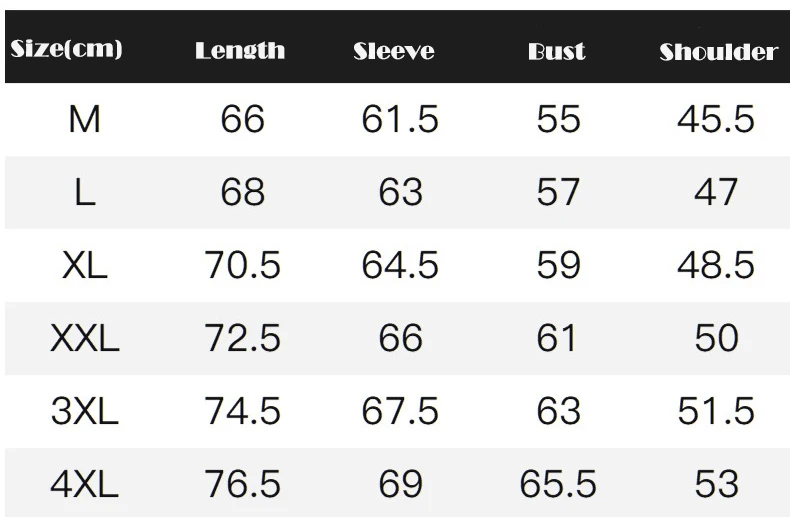Image resolution: width=790 pixels, height=517 pixels.
Task: Select the L size row label
Action: tap(84, 192)
